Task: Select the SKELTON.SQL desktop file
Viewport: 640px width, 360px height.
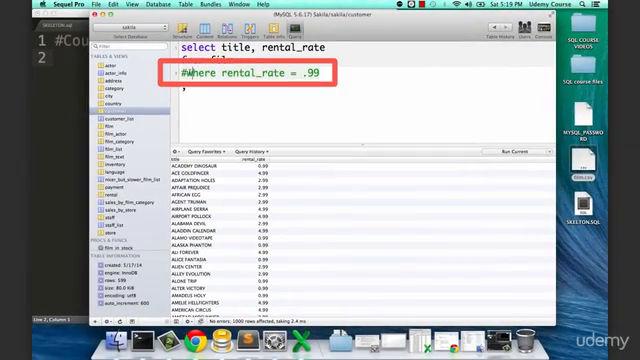Action: [x=583, y=209]
